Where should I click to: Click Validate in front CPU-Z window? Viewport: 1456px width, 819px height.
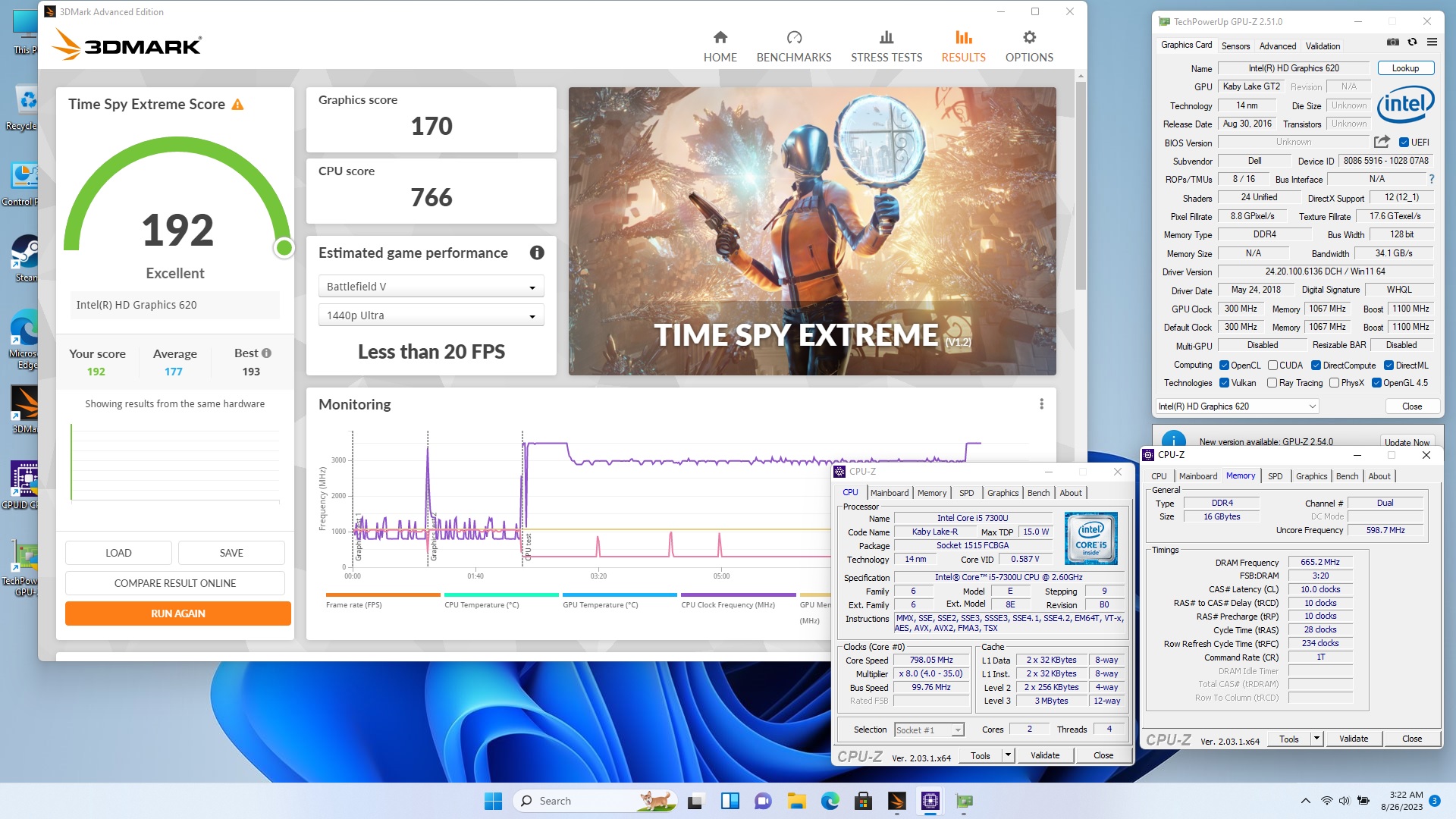point(1044,755)
